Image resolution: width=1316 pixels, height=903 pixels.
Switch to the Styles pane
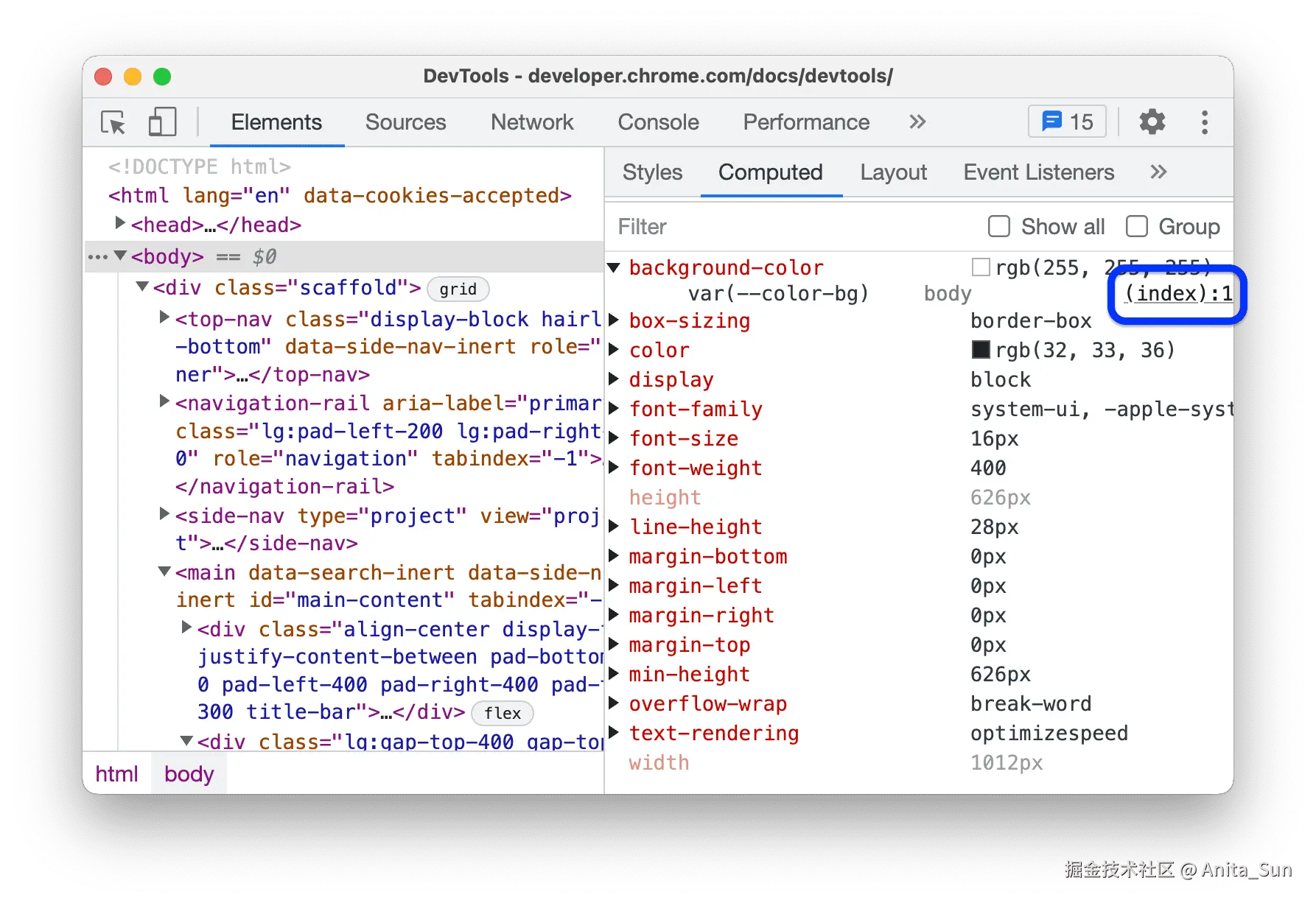652,172
